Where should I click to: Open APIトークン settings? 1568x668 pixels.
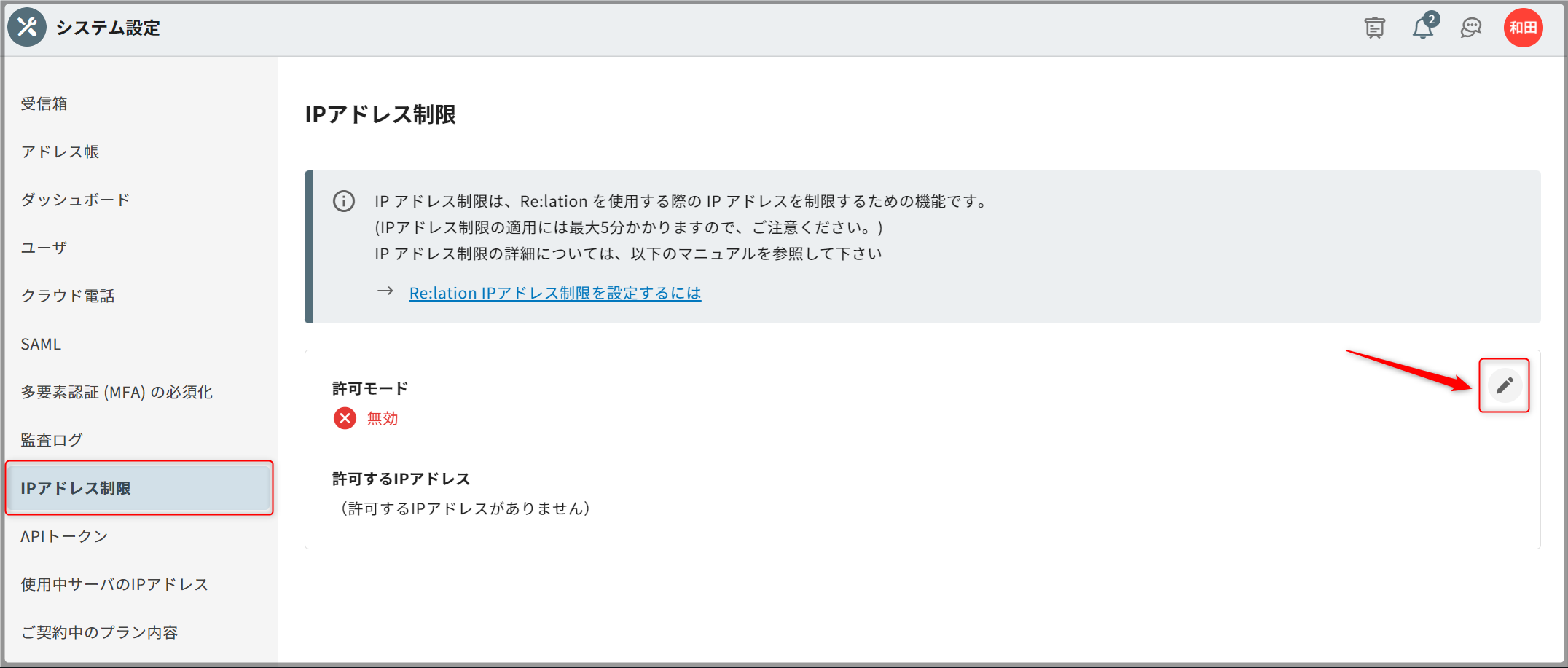pyautogui.click(x=64, y=536)
